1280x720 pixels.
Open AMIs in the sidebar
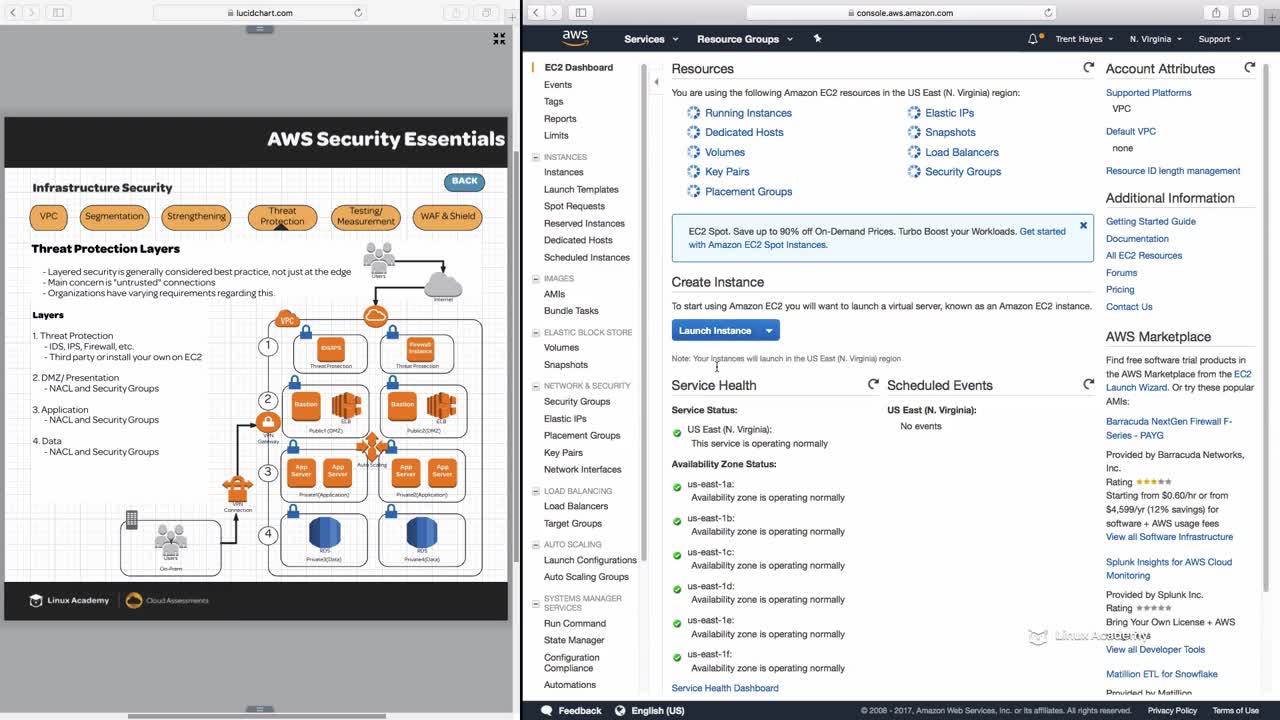tap(554, 294)
